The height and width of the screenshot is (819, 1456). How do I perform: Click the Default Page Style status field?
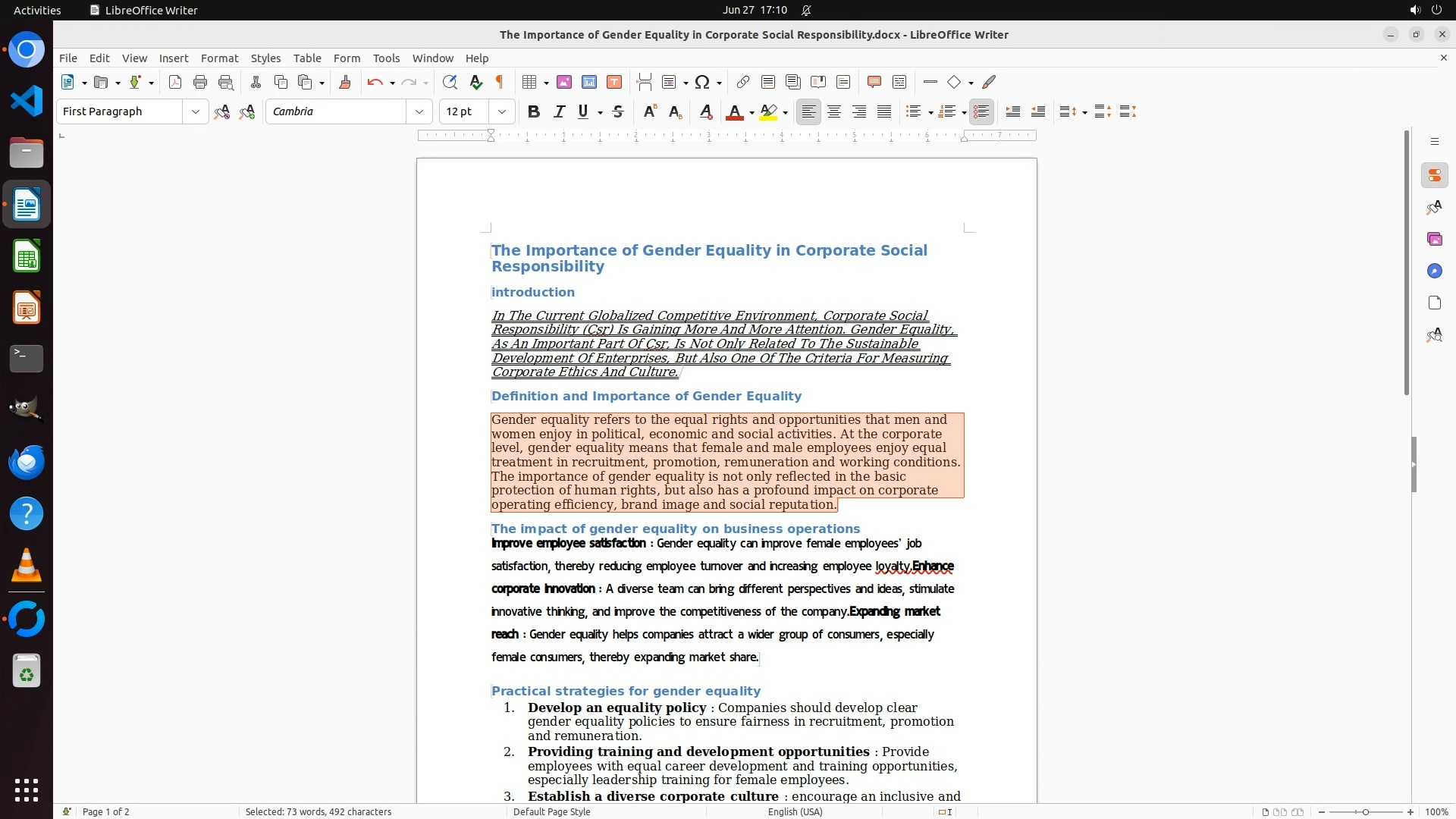(x=551, y=811)
